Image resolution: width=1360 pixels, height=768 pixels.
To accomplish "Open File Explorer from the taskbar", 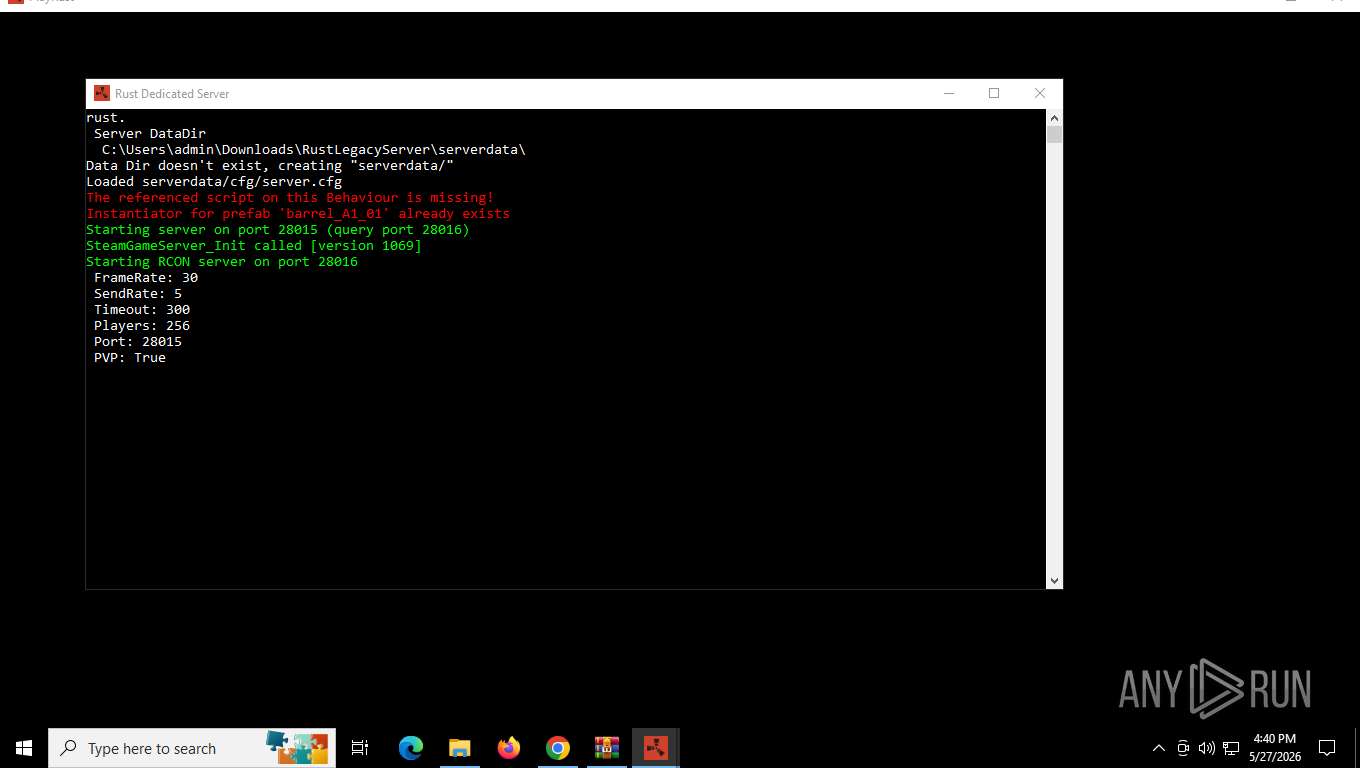I will (460, 748).
